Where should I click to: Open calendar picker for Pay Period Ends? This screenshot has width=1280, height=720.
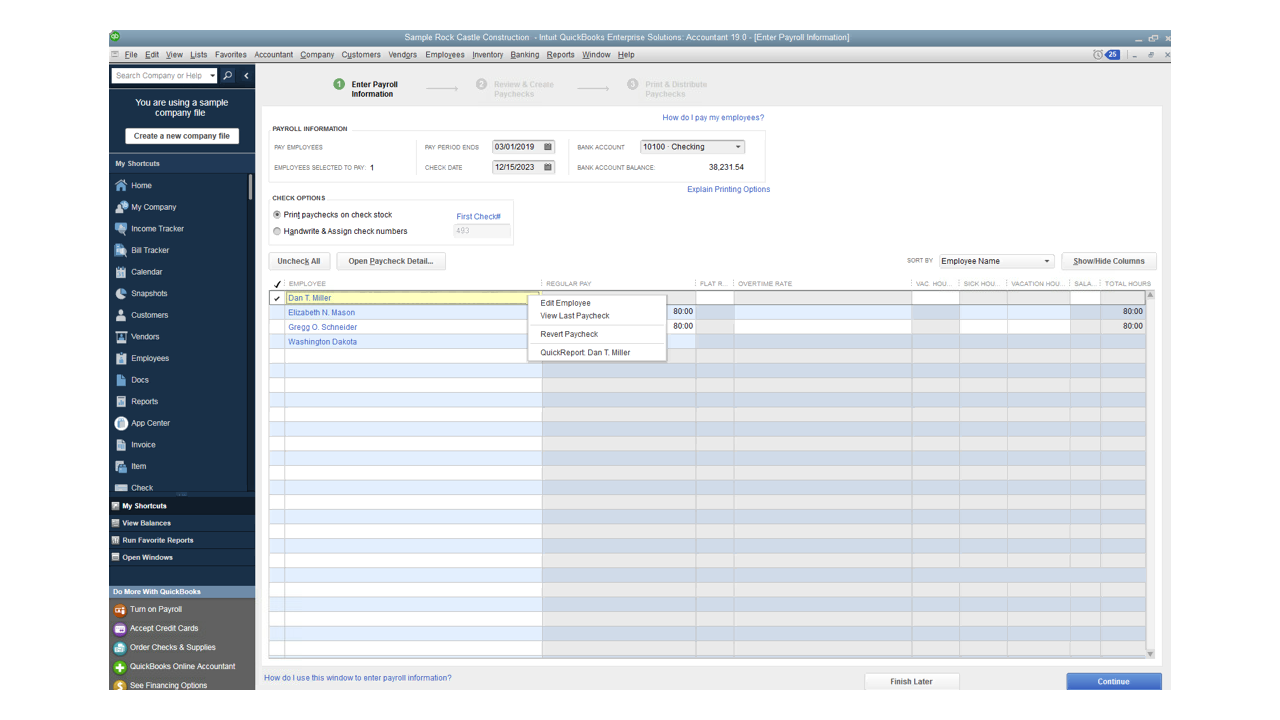tap(548, 147)
